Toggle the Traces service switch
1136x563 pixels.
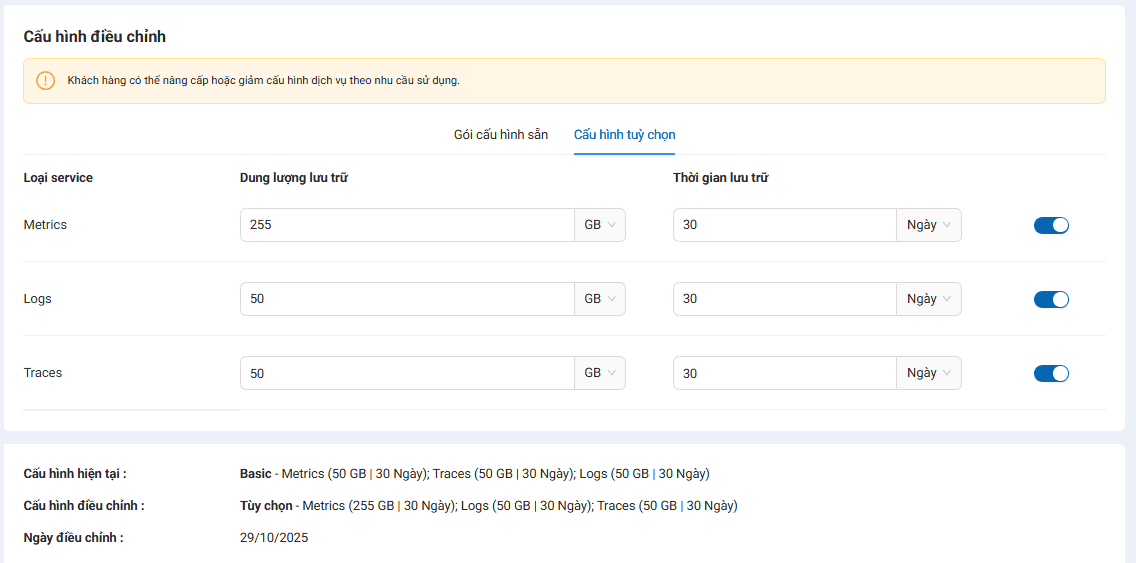[x=1051, y=373]
